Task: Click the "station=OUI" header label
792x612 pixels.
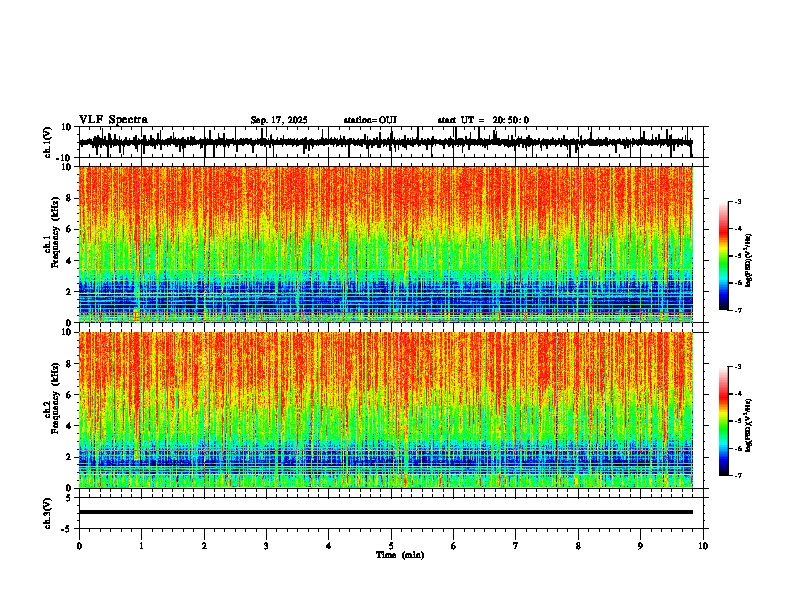Action: pyautogui.click(x=370, y=120)
